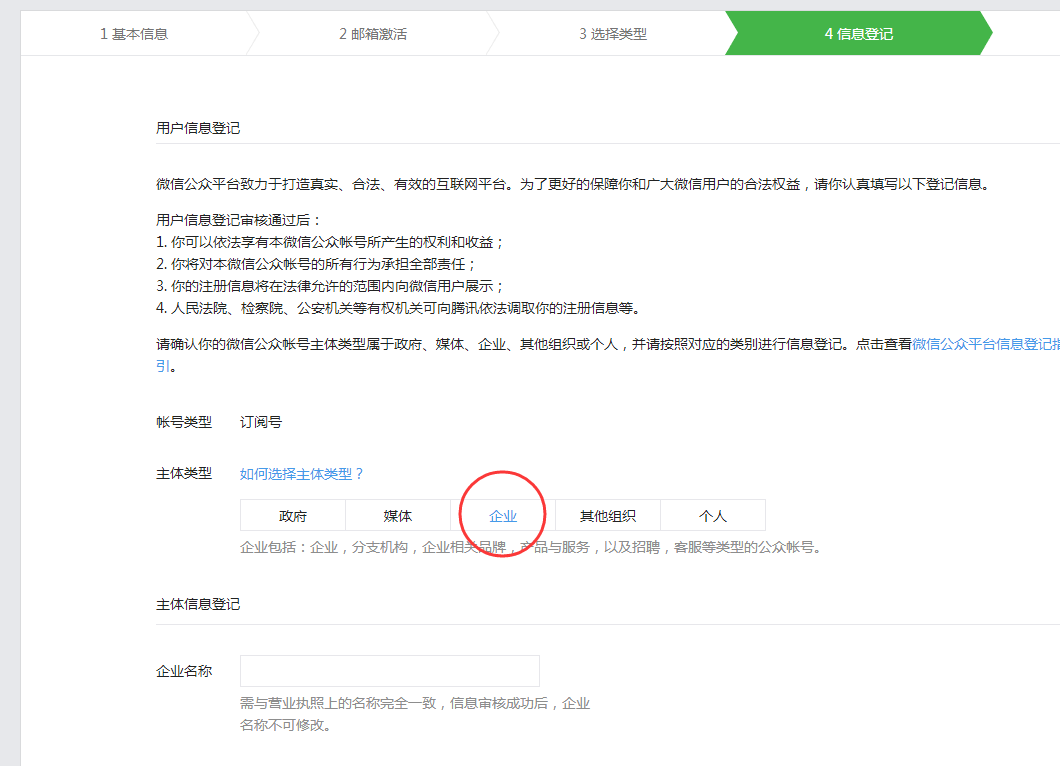Pick 其他组织 as the entity type
This screenshot has height=766, width=1060.
[x=607, y=516]
